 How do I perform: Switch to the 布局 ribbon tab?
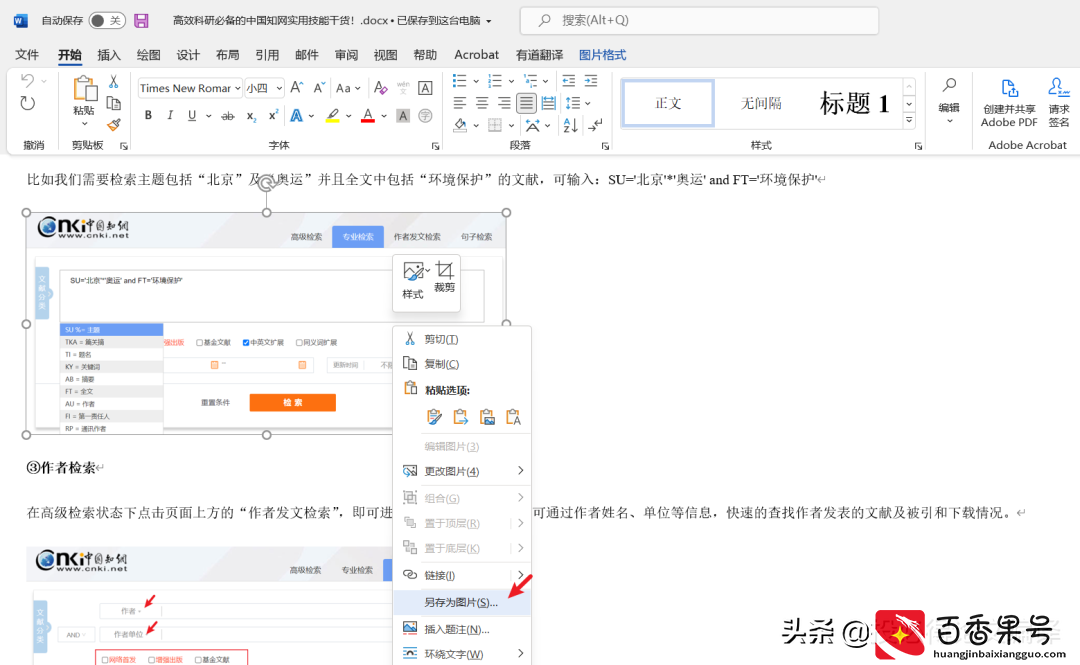(227, 55)
